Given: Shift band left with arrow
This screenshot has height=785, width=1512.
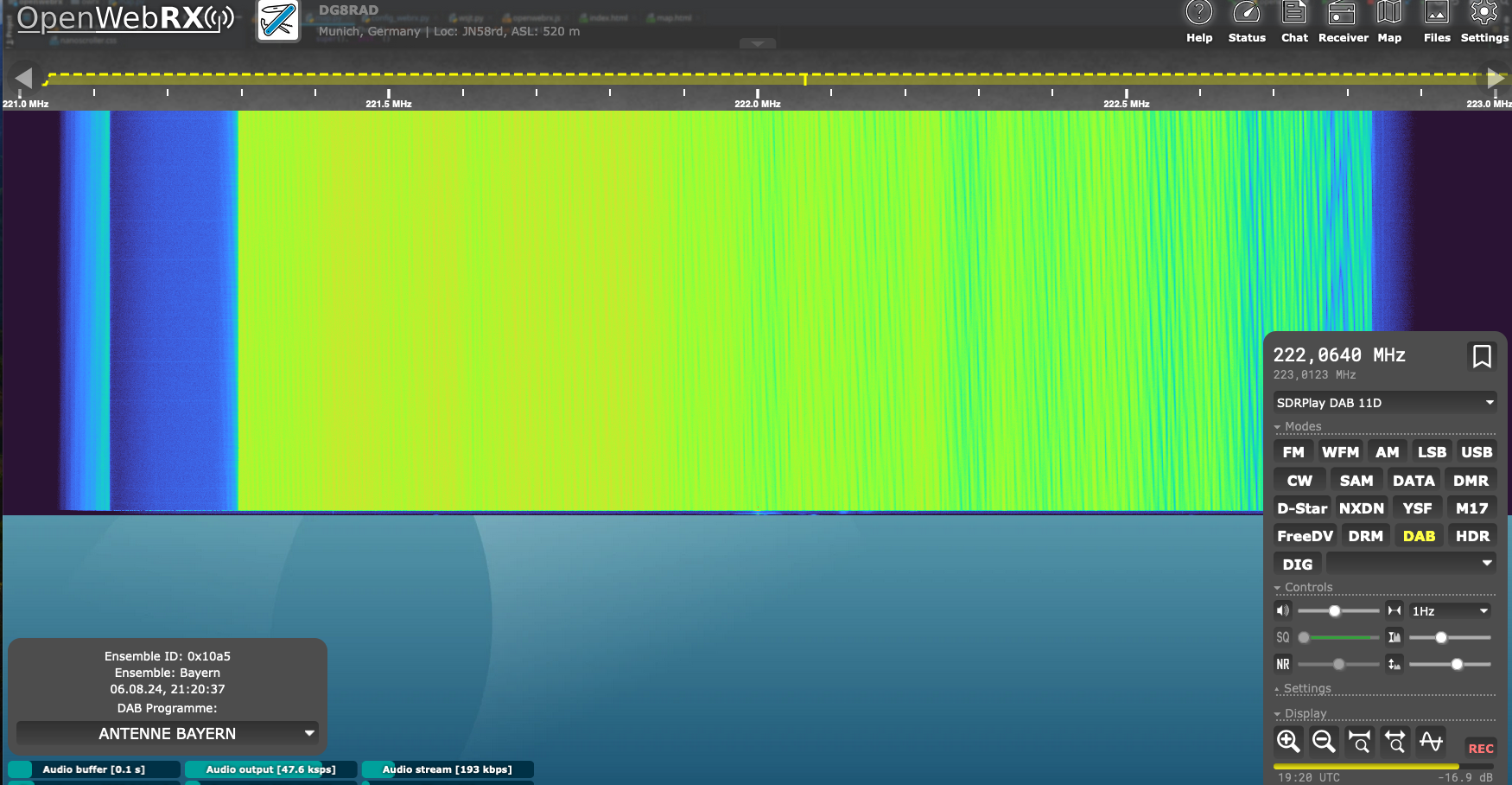Looking at the screenshot, I should click(x=23, y=78).
